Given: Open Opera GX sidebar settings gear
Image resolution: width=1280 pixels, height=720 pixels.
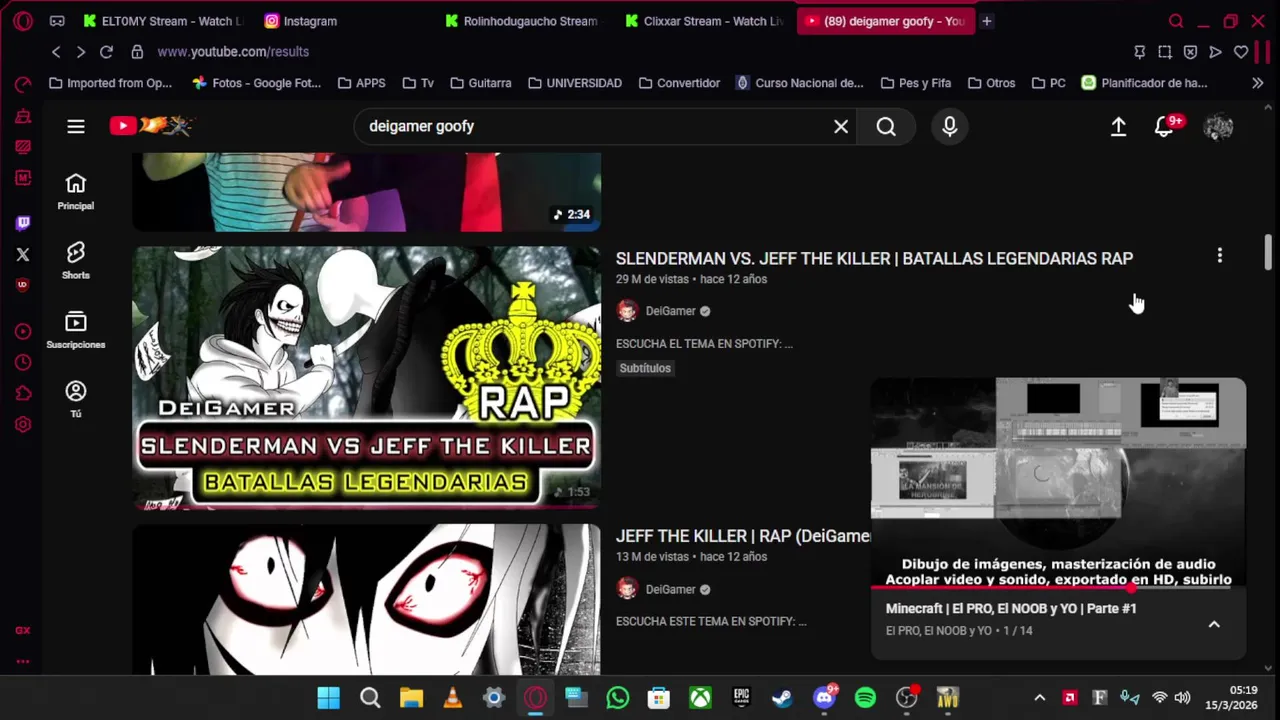Looking at the screenshot, I should click(23, 424).
